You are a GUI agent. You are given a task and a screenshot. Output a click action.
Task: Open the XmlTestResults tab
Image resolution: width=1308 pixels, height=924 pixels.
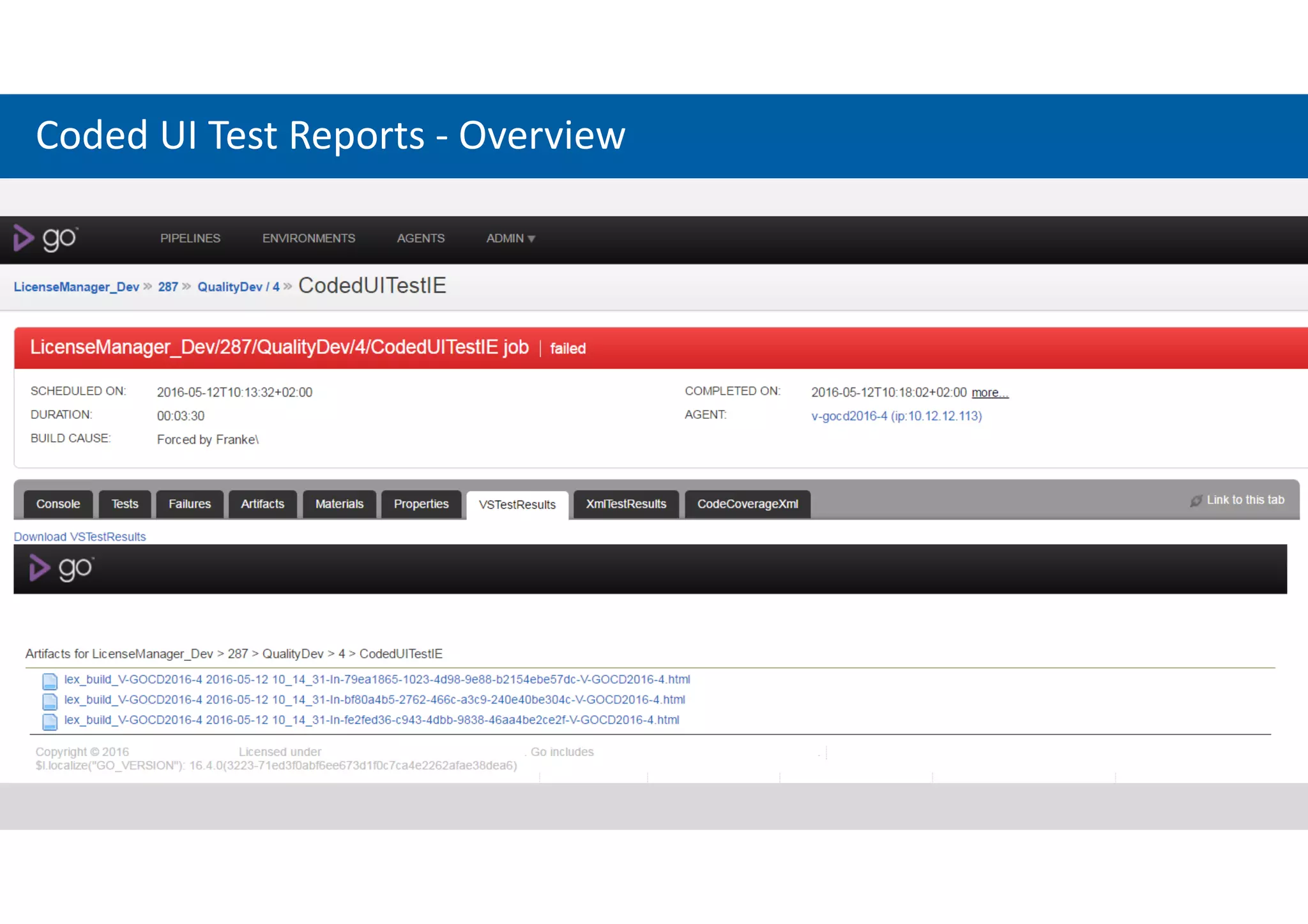point(626,504)
